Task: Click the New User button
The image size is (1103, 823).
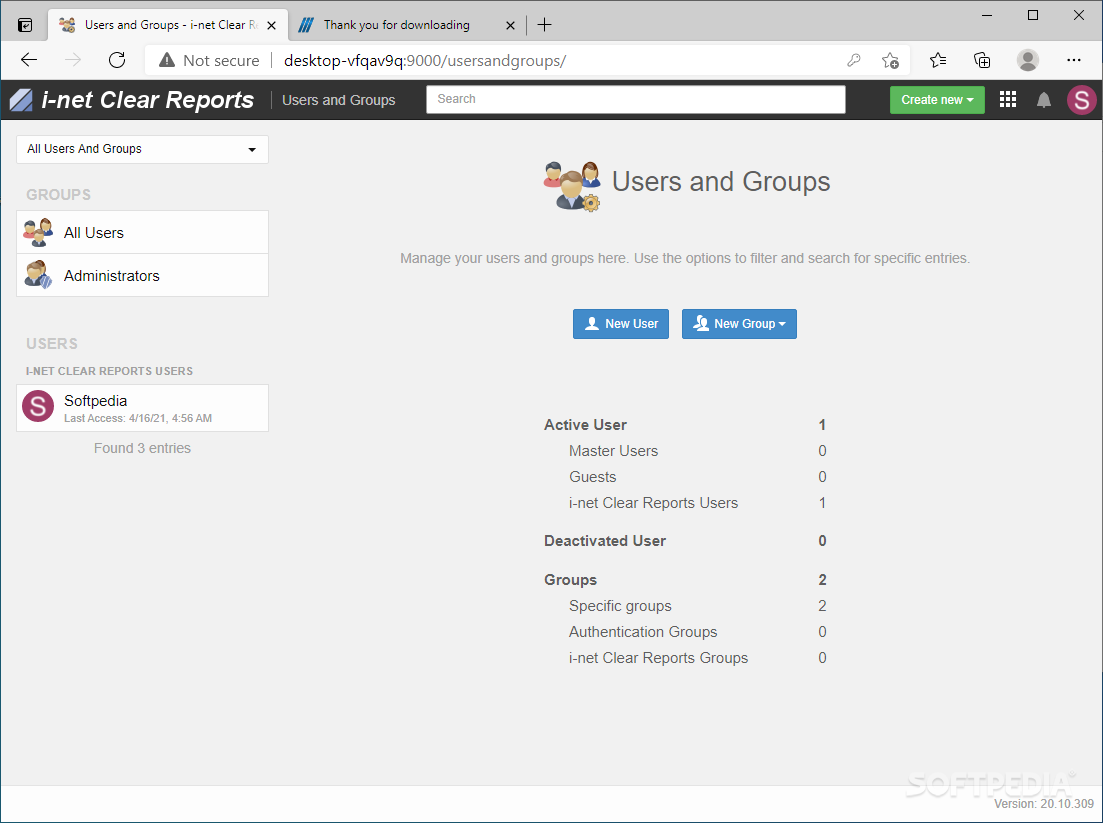Action: (x=620, y=324)
